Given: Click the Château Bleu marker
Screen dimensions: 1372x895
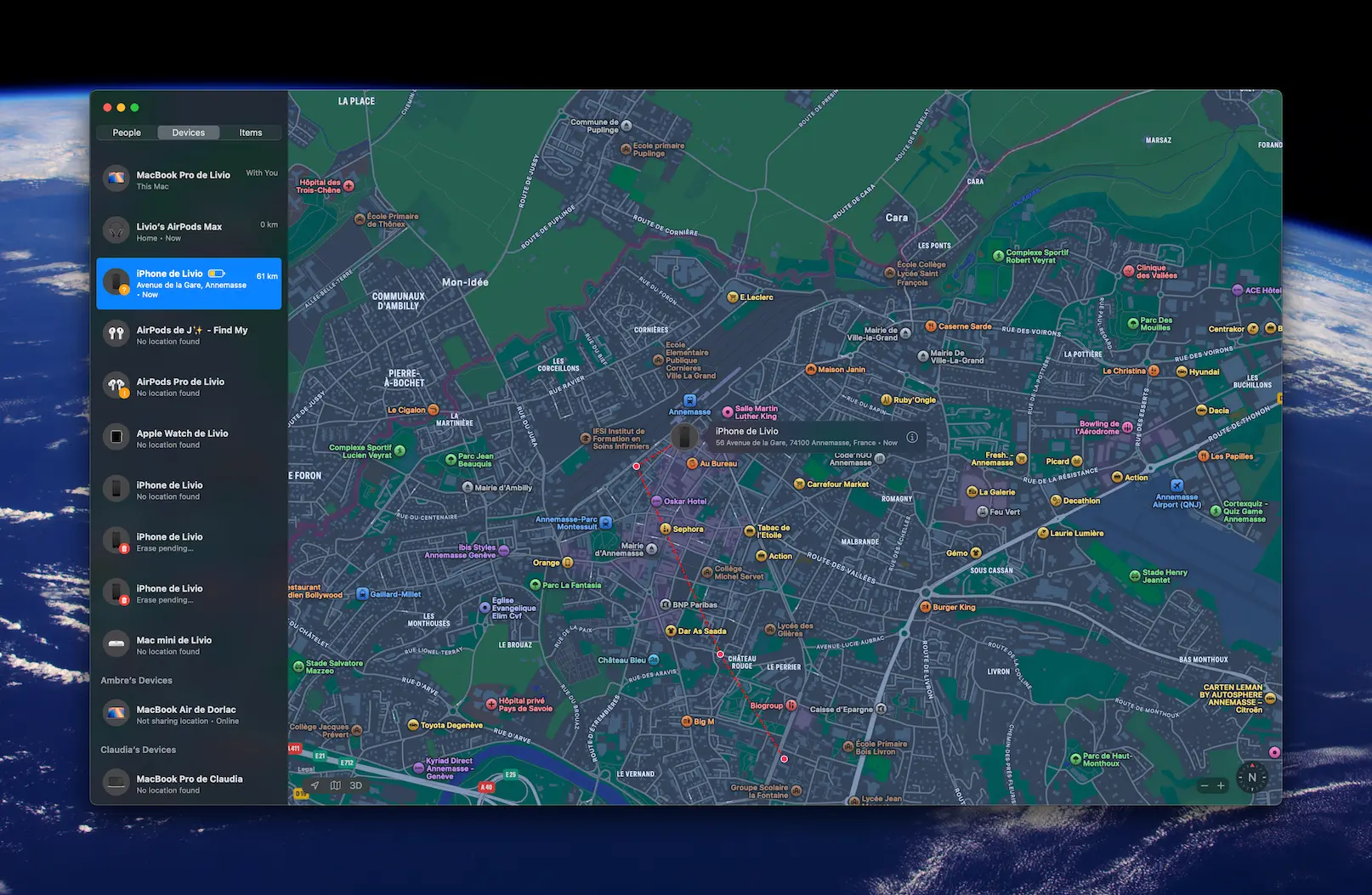Looking at the screenshot, I should pyautogui.click(x=654, y=660).
